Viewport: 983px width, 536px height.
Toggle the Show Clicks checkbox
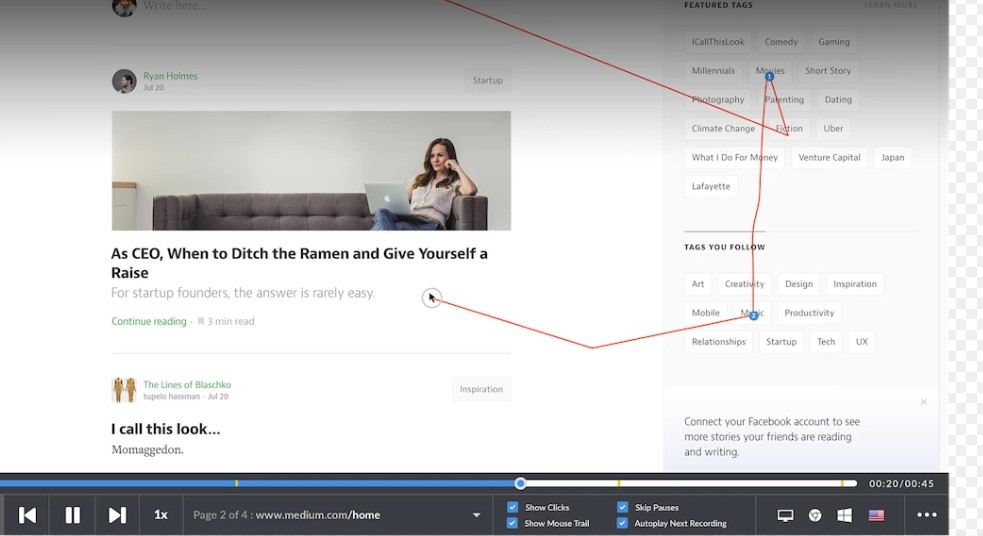(513, 507)
